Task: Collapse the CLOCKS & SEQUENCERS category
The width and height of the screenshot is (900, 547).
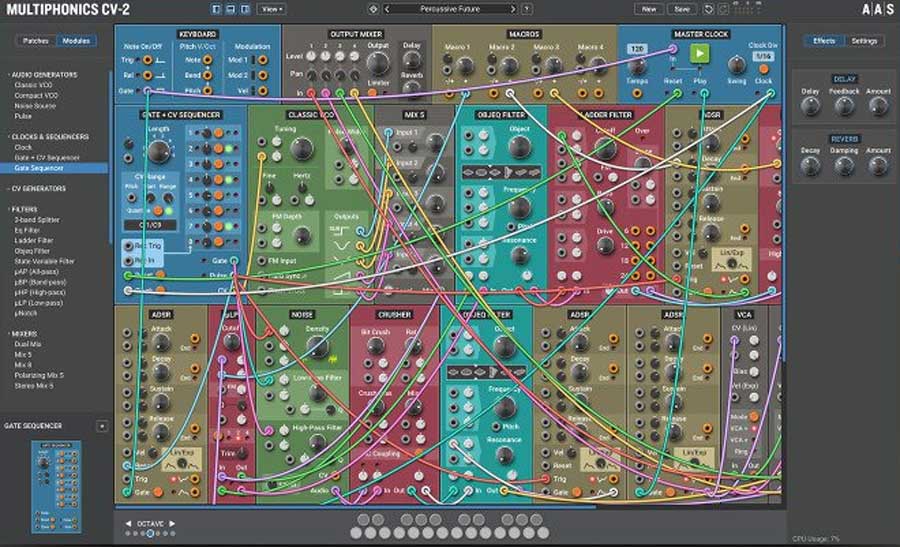Action: (49, 137)
